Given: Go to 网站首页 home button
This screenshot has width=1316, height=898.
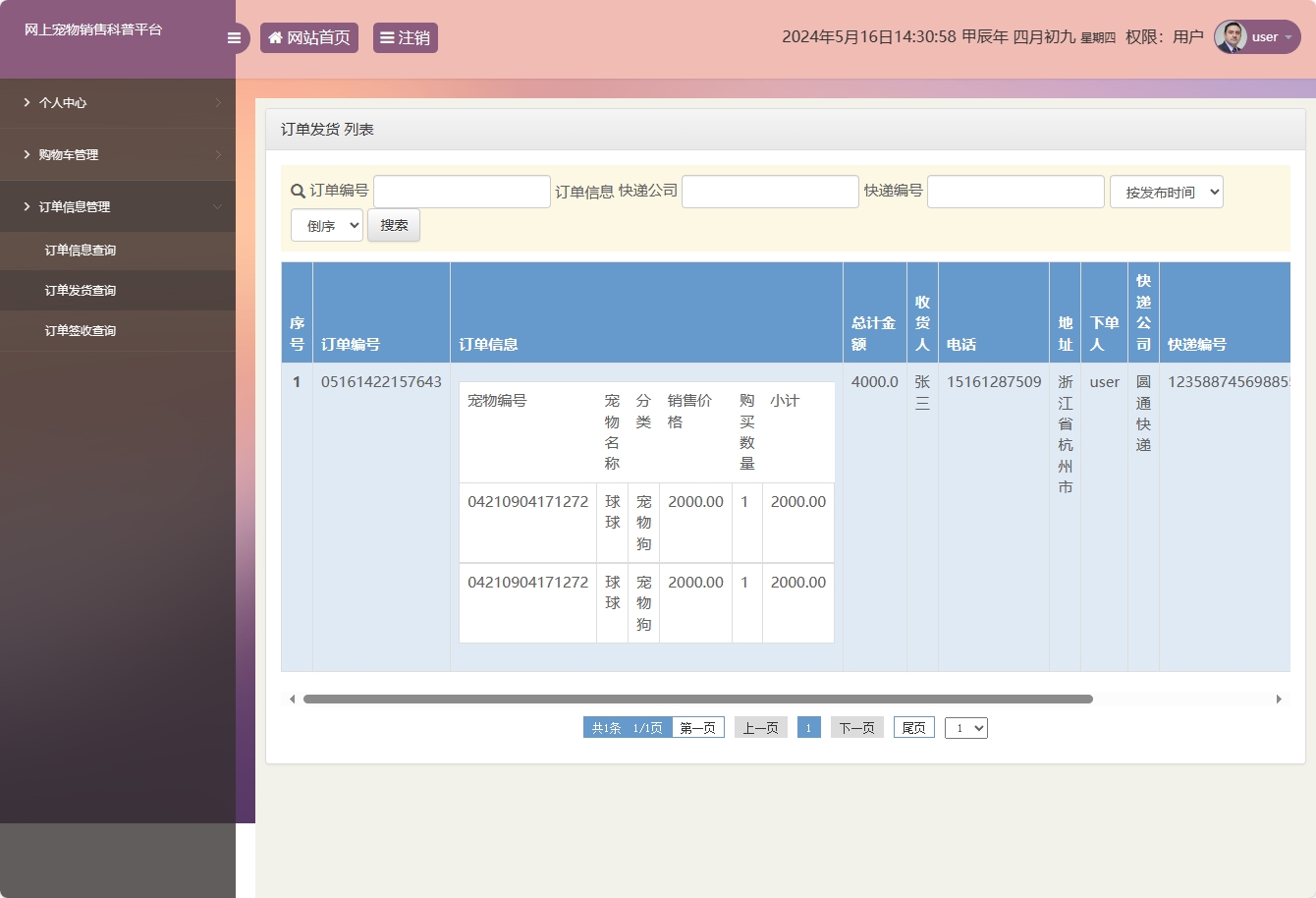Looking at the screenshot, I should [x=309, y=38].
